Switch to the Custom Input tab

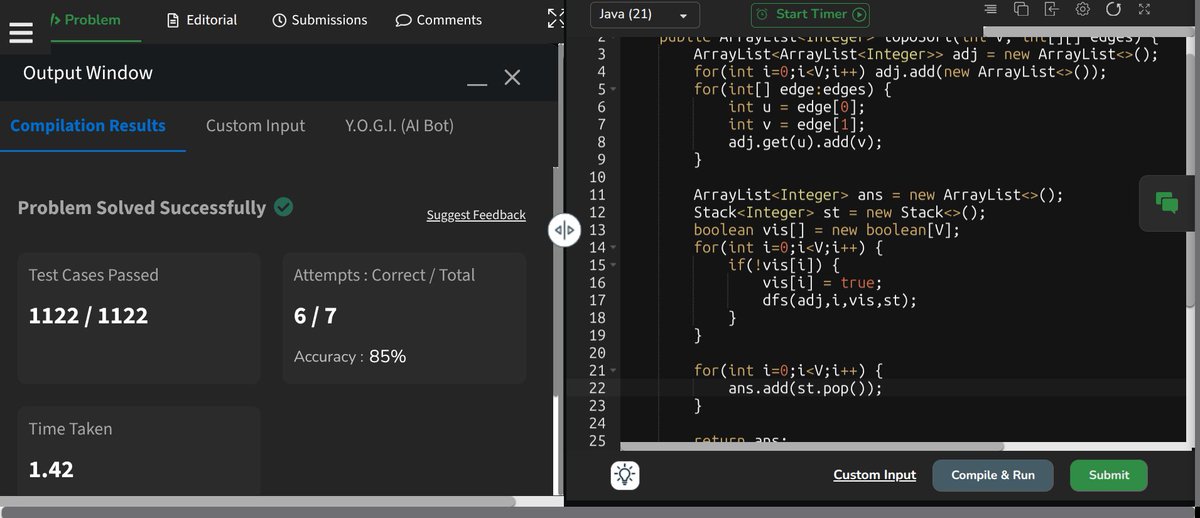click(255, 126)
